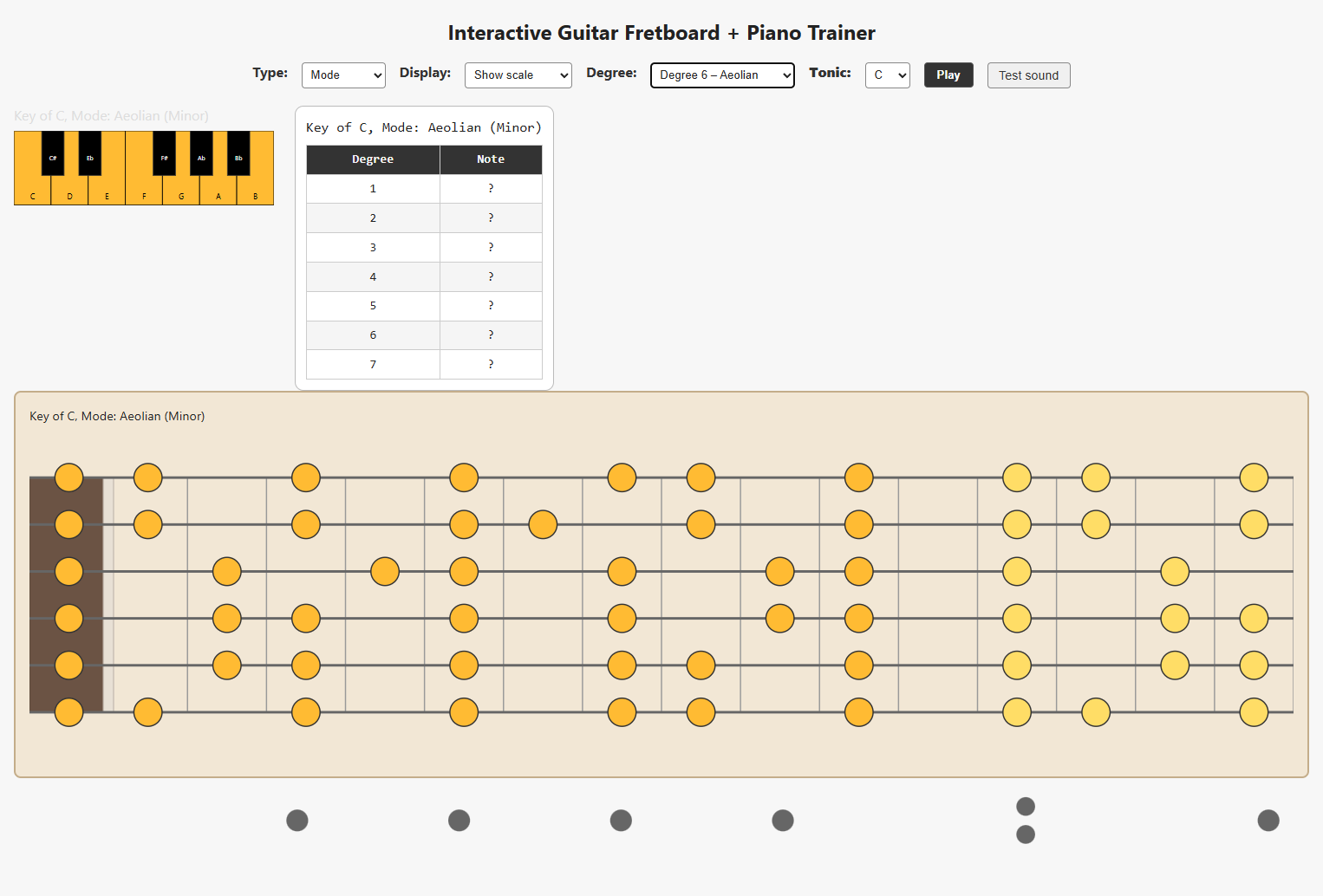Viewport: 1323px width, 896px height.
Task: Click the "Type:" label
Action: coord(270,73)
